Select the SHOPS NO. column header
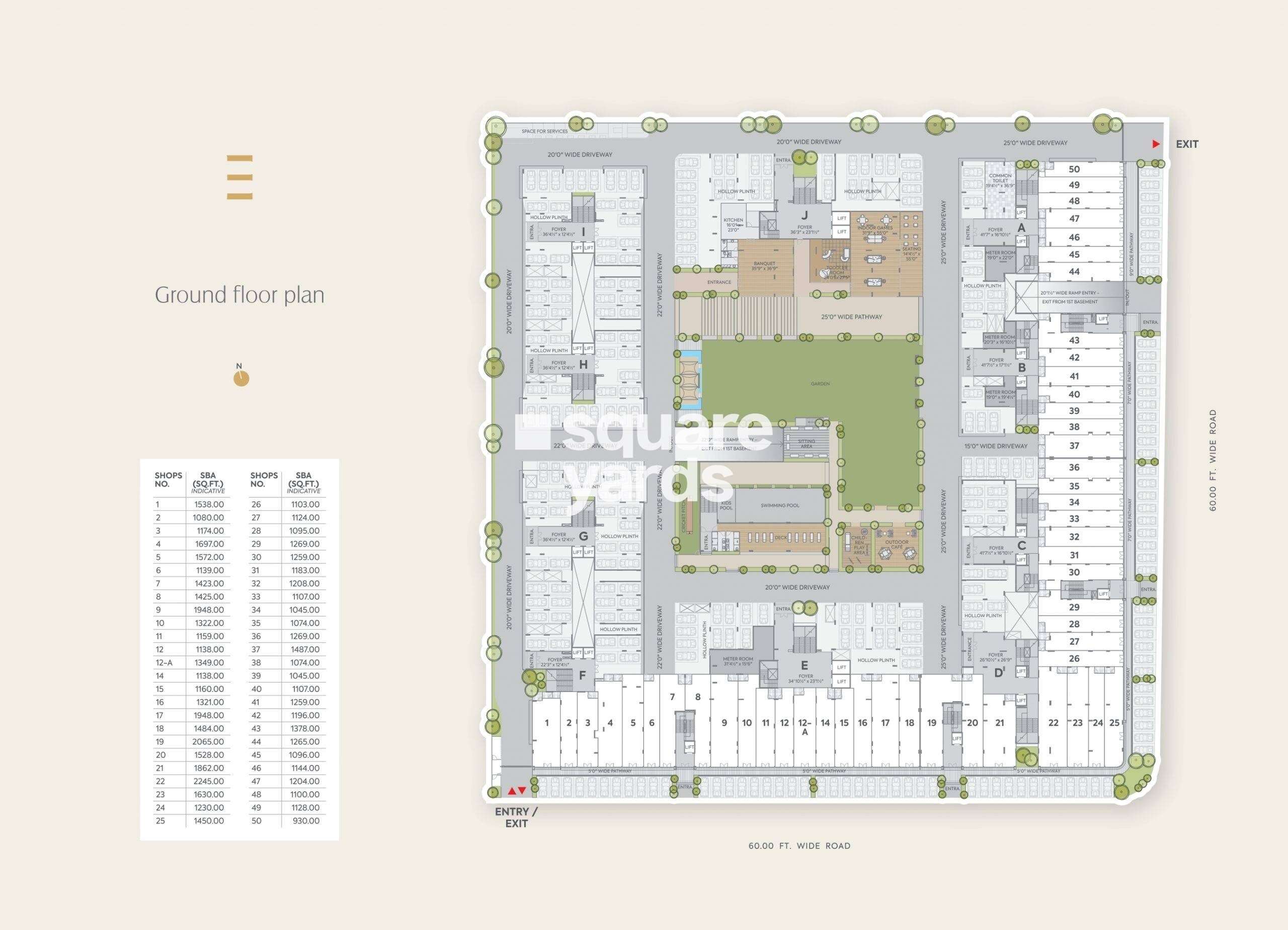Viewport: 1288px width, 930px height. click(x=168, y=480)
